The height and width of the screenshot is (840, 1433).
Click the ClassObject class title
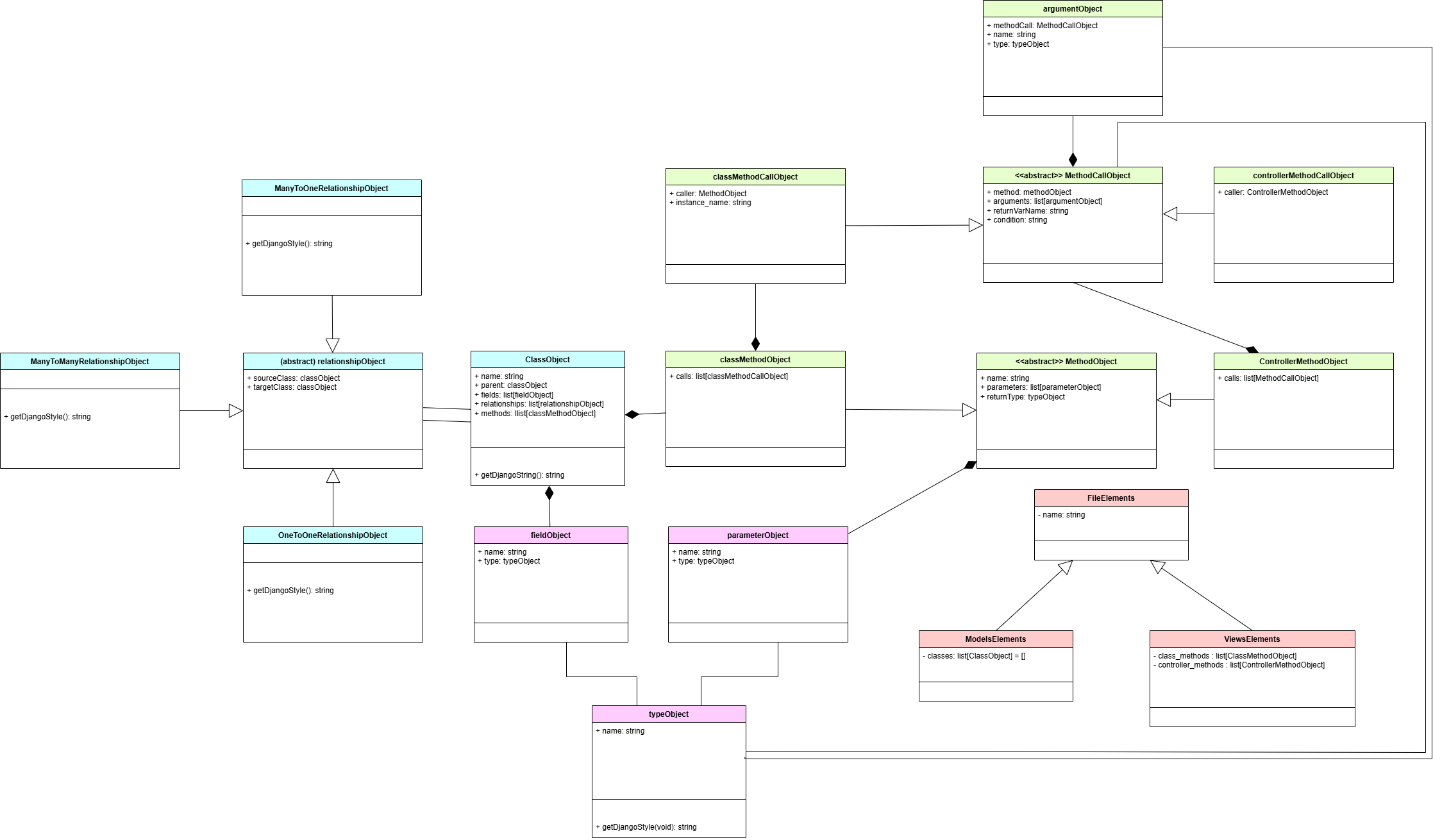point(547,360)
